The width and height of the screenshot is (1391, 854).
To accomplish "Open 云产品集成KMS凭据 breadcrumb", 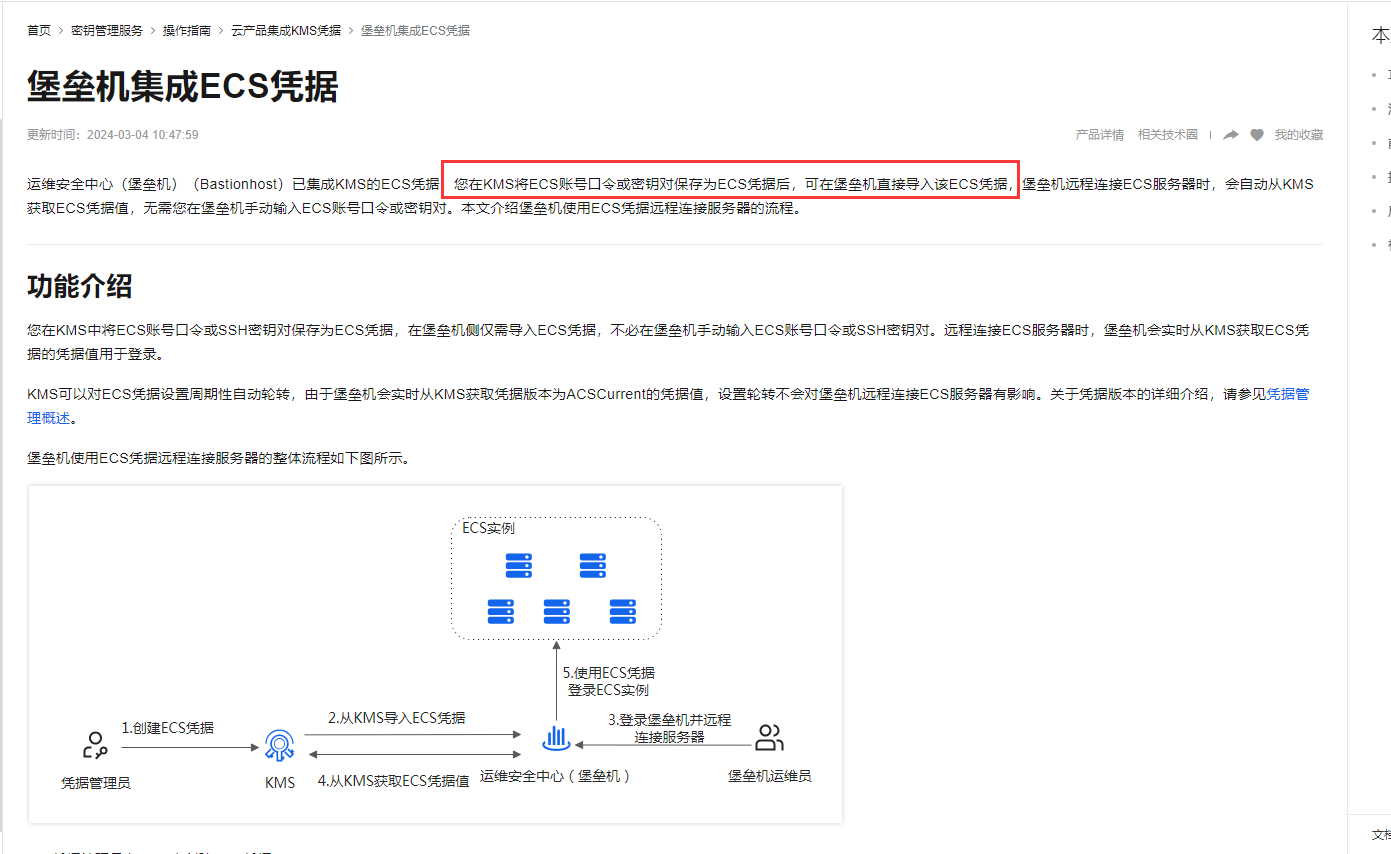I will coord(286,31).
